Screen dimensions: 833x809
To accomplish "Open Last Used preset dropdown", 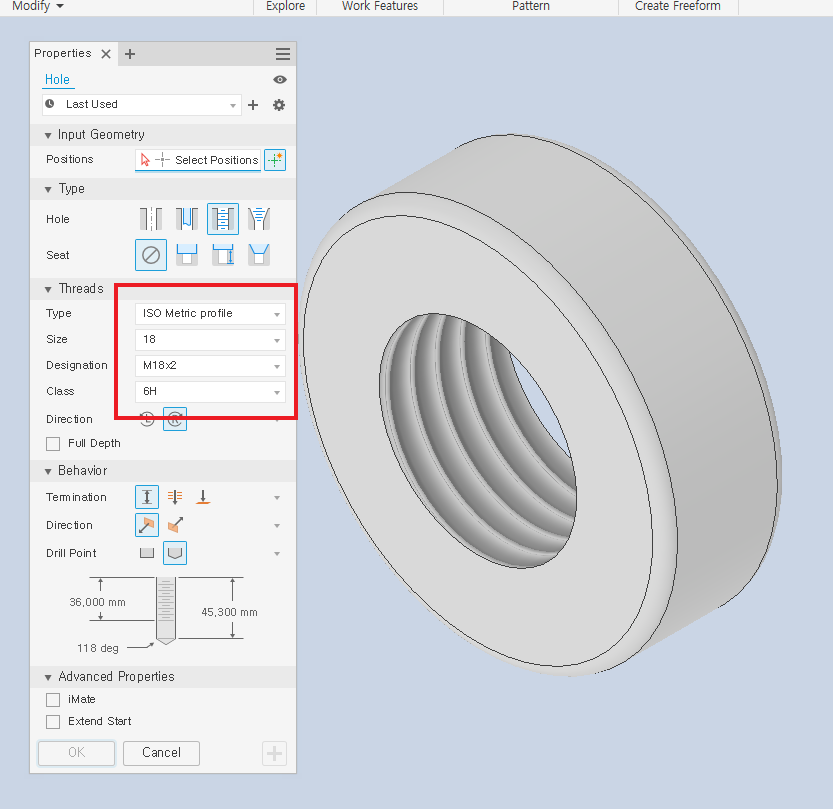I will click(142, 105).
